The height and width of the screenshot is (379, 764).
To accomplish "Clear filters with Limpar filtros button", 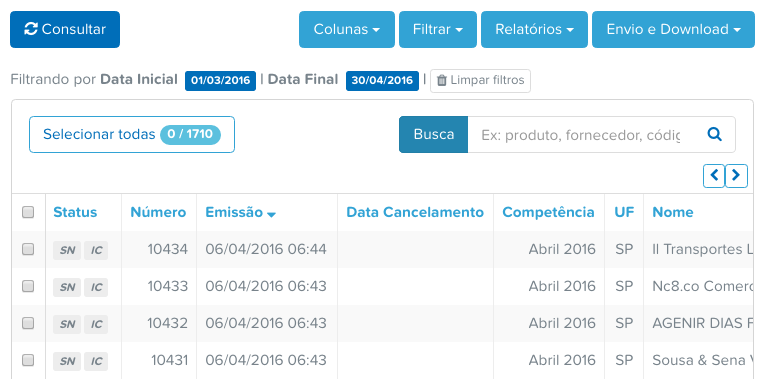I will 480,80.
